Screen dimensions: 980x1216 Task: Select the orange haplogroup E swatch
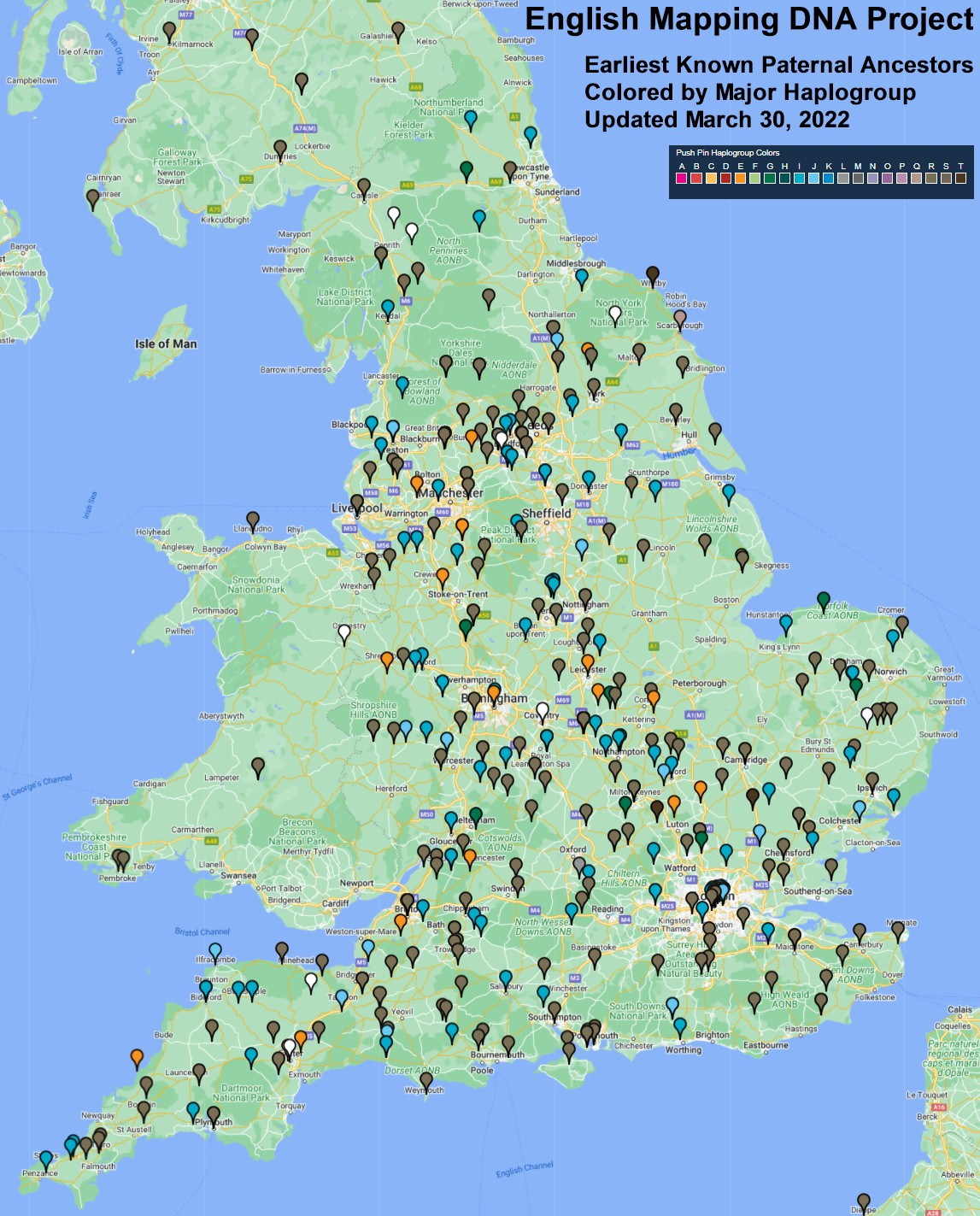740,178
